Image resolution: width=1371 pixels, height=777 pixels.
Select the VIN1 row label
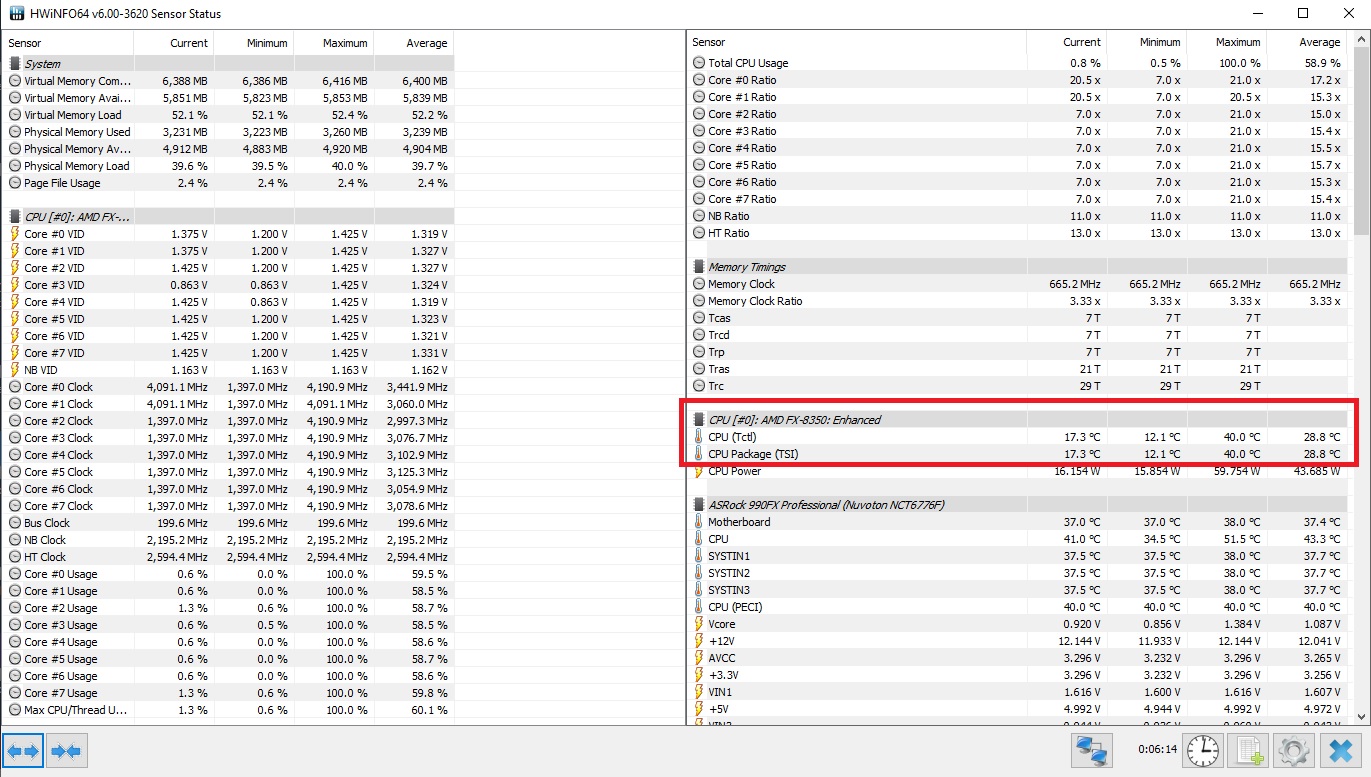click(x=720, y=692)
